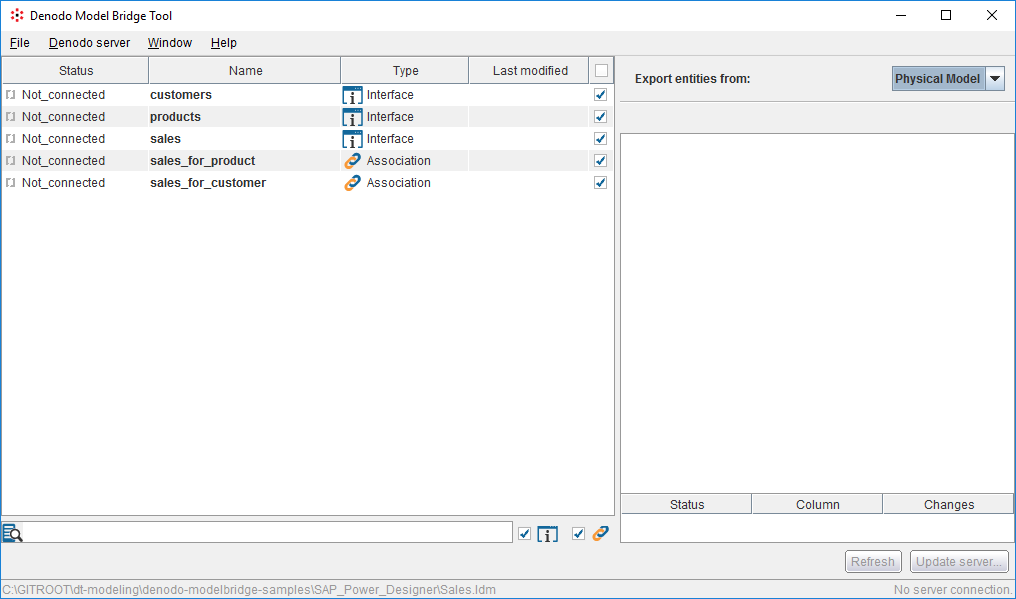Viewport: 1016px width, 599px height.
Task: Uncheck the products row checkbox
Action: tap(601, 117)
